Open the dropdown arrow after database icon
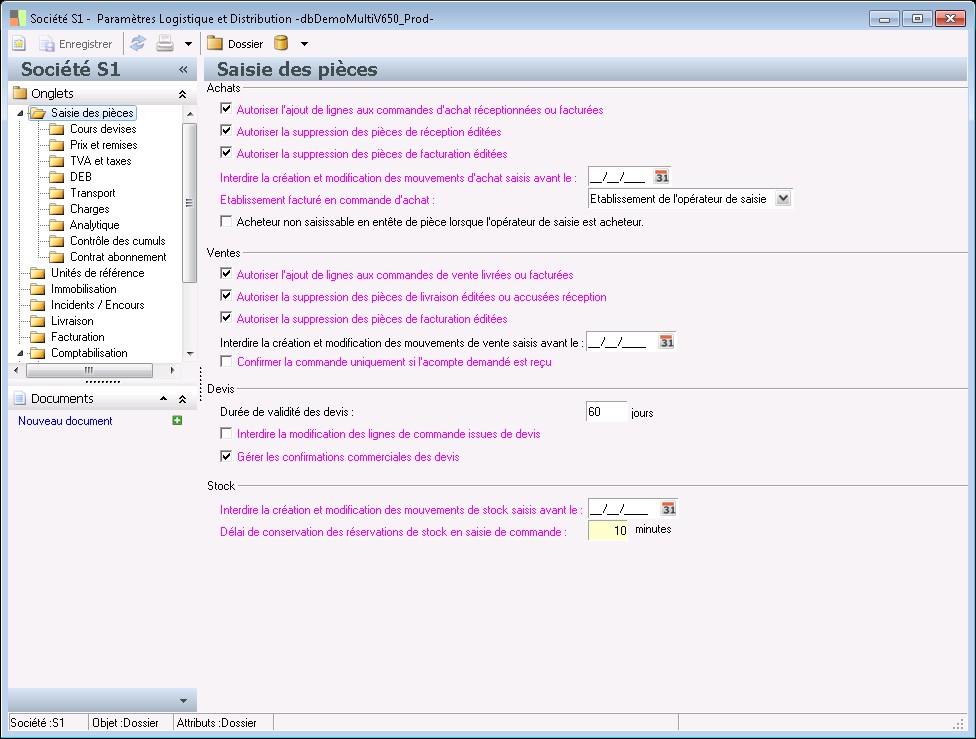This screenshot has height=739, width=976. (x=304, y=44)
